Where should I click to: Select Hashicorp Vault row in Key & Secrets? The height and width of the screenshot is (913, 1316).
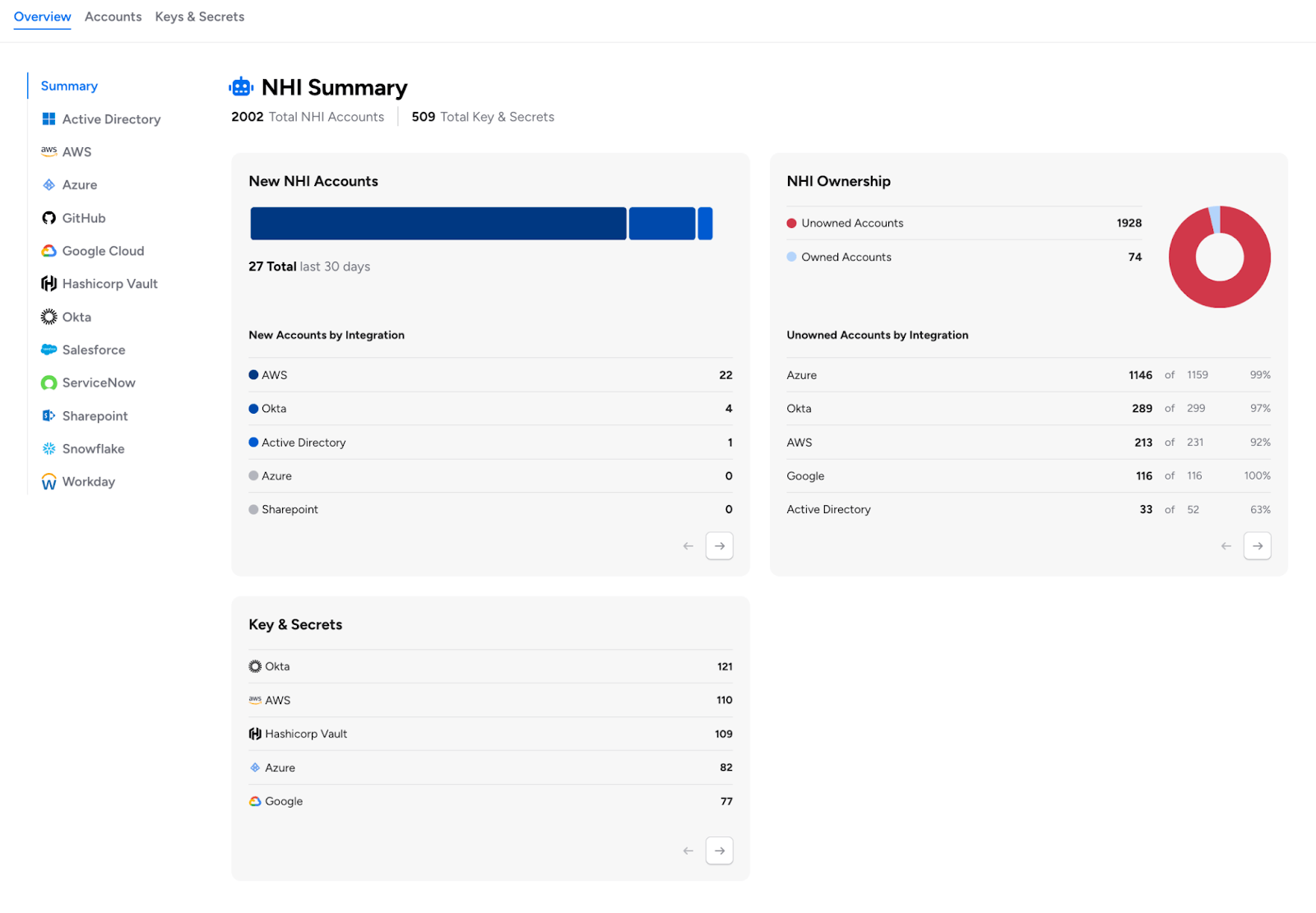(x=489, y=734)
